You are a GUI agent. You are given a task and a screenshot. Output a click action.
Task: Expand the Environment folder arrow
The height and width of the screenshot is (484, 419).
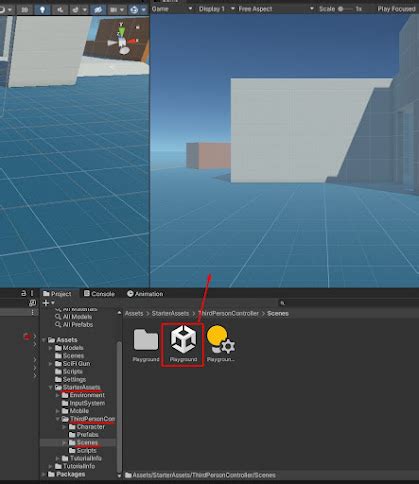point(58,395)
